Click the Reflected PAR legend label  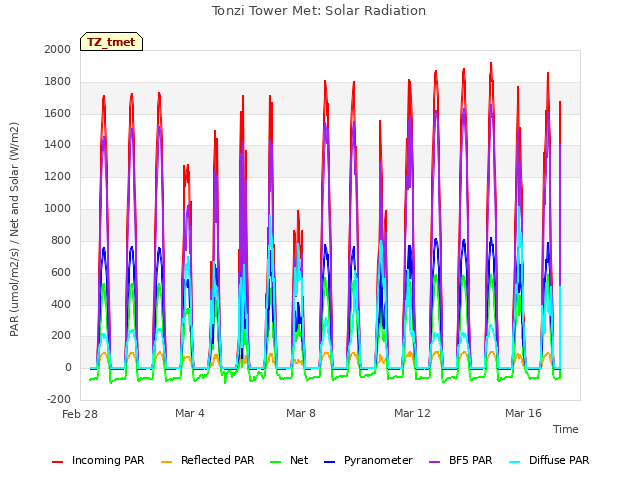(x=218, y=460)
